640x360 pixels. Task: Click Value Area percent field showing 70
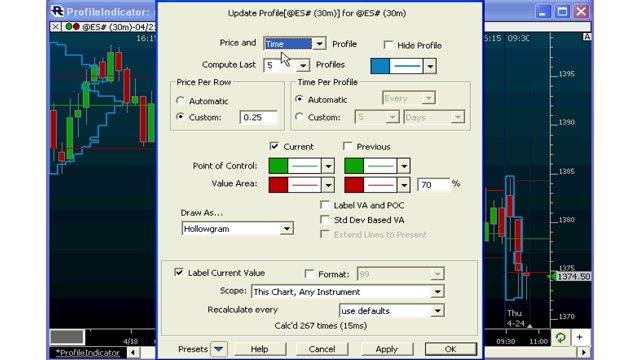pyautogui.click(x=433, y=185)
